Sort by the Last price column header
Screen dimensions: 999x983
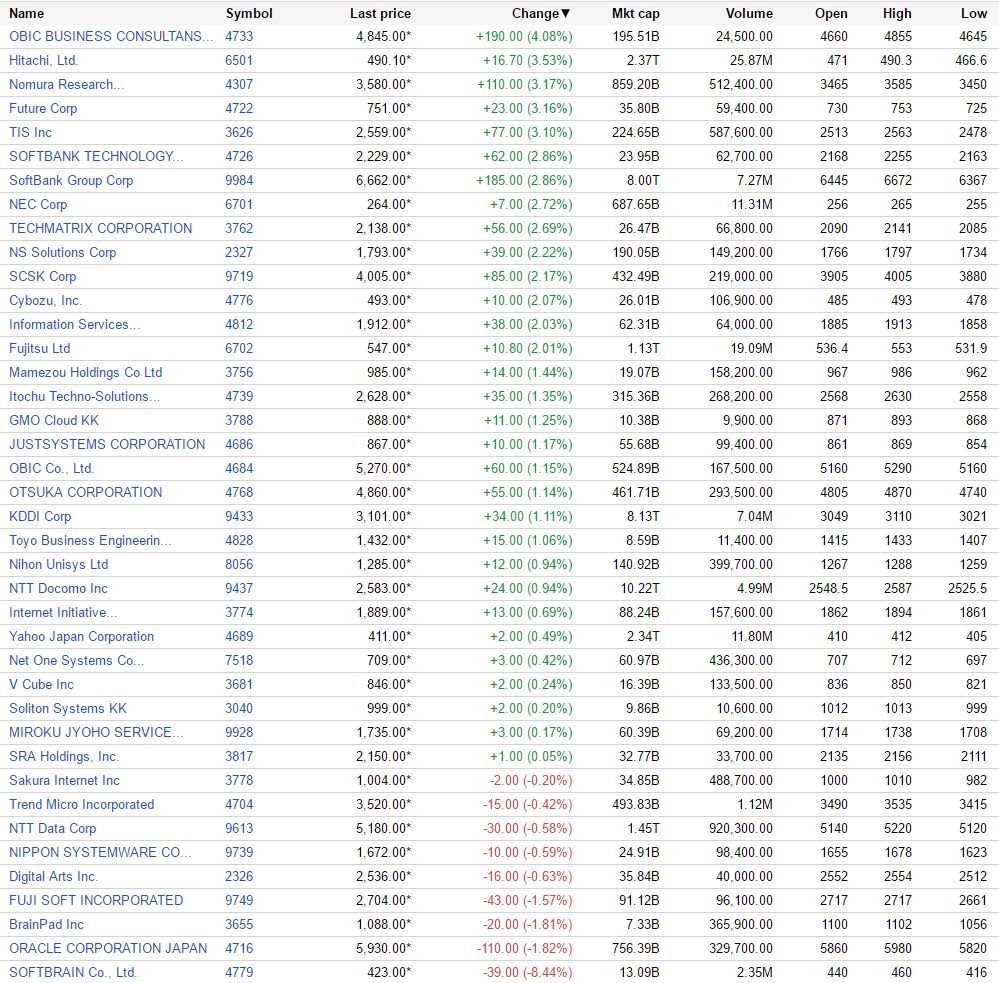tap(380, 13)
